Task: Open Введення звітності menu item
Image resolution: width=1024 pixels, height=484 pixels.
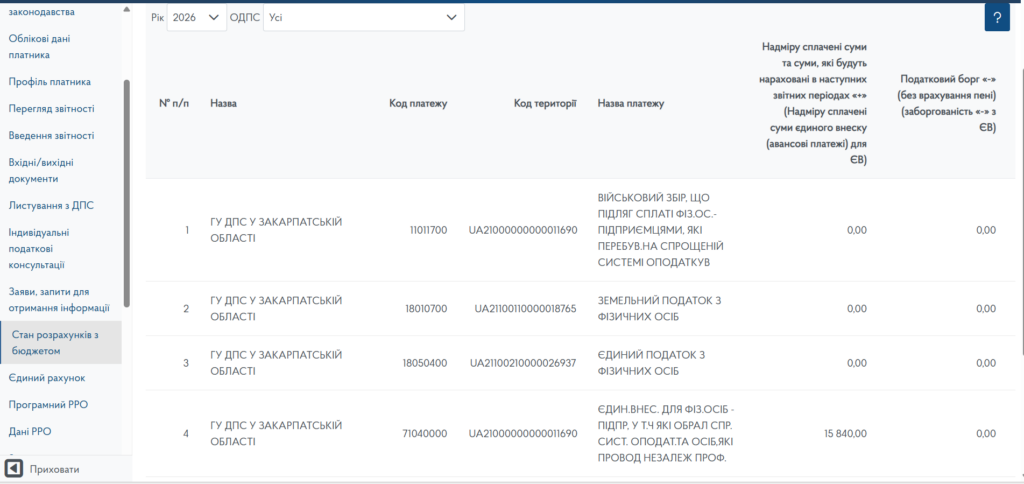Action: (x=51, y=136)
